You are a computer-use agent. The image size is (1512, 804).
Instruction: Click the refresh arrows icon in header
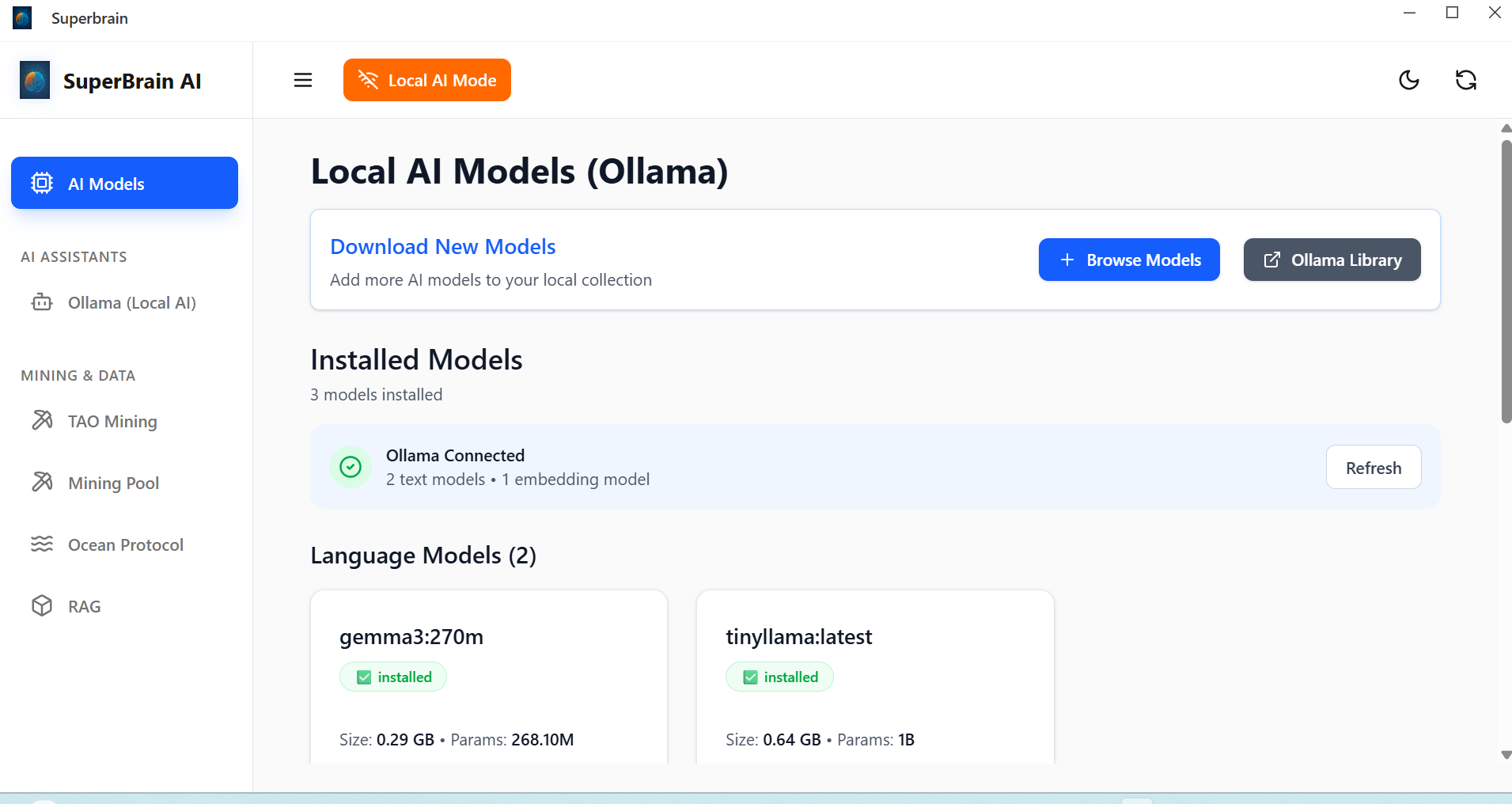tap(1466, 80)
